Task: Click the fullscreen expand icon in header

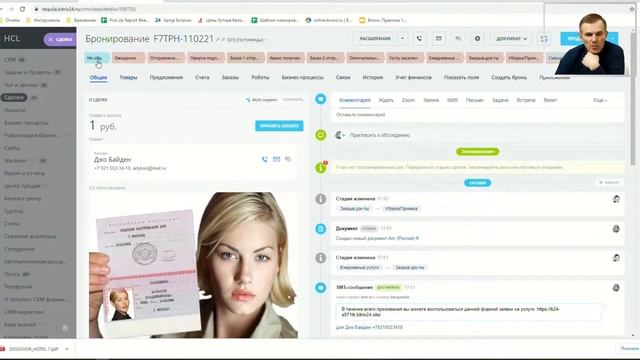Action: pyautogui.click(x=544, y=39)
